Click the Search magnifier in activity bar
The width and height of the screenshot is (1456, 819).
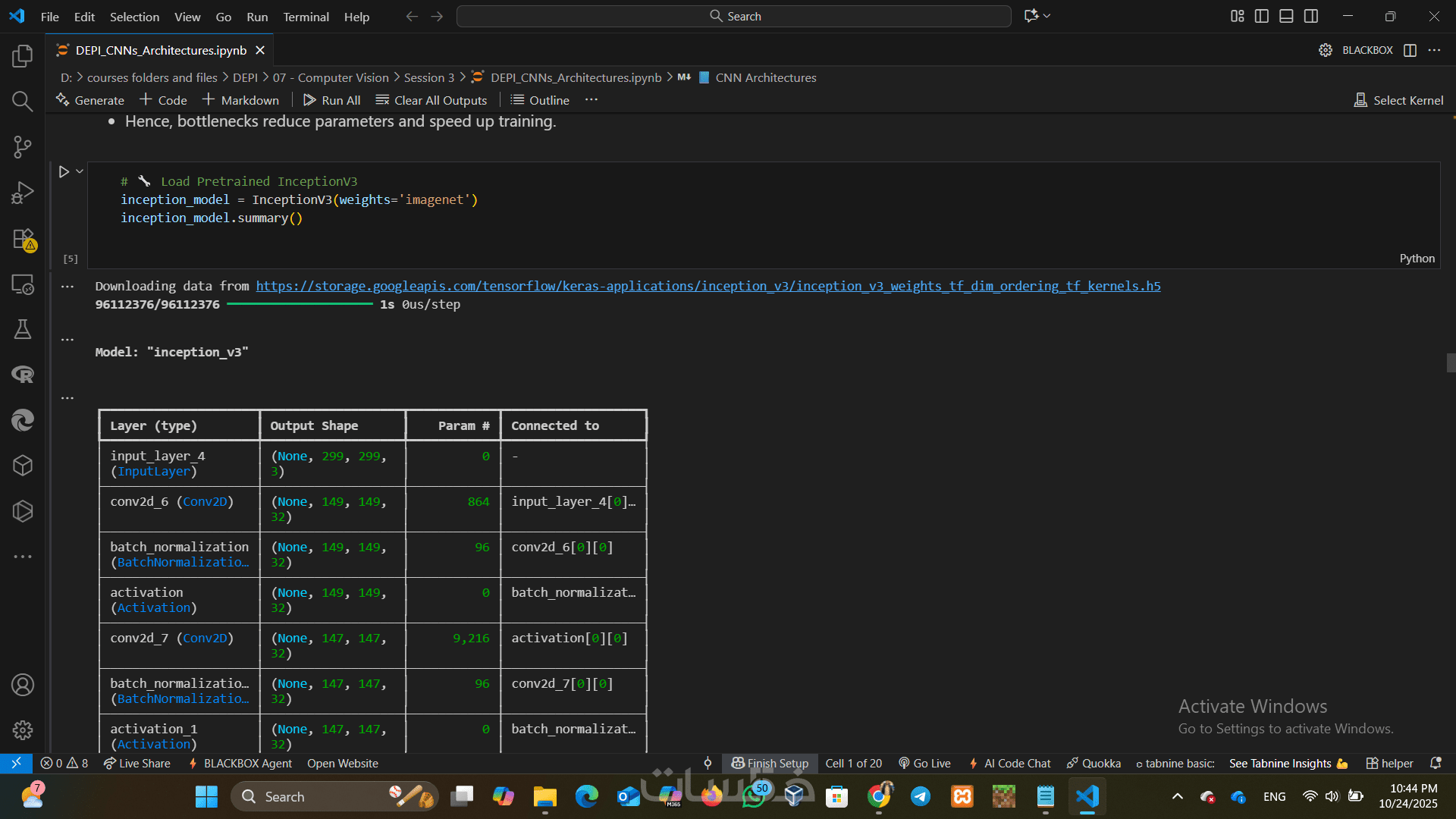(x=23, y=101)
